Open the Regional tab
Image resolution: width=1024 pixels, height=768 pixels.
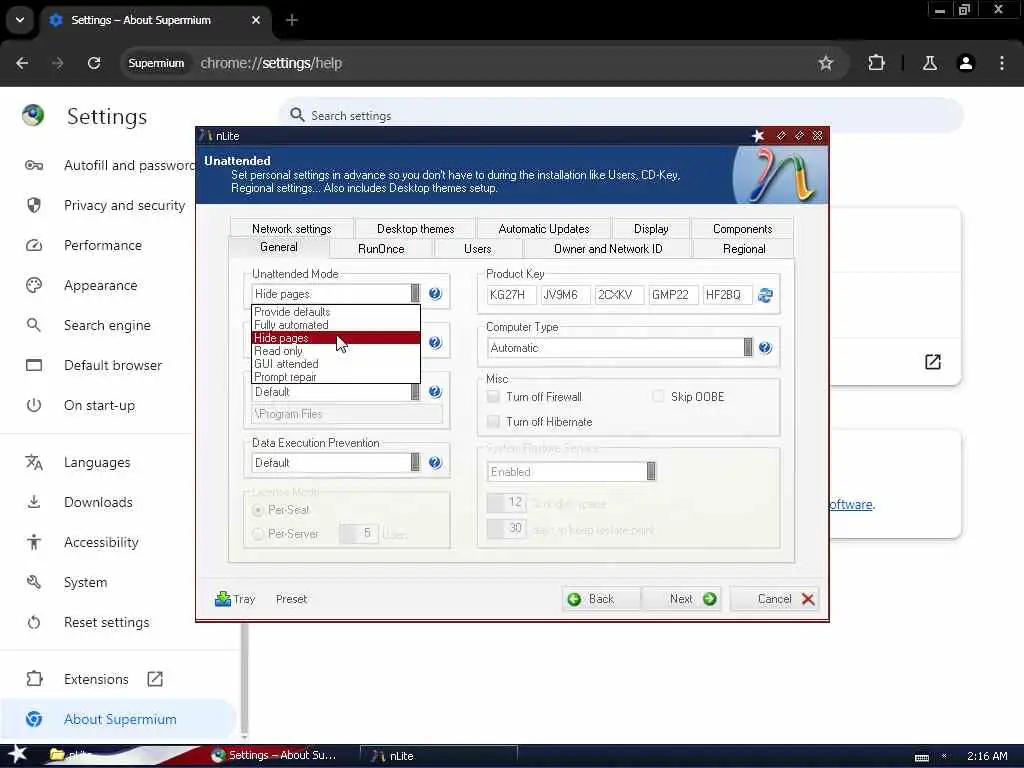point(743,249)
